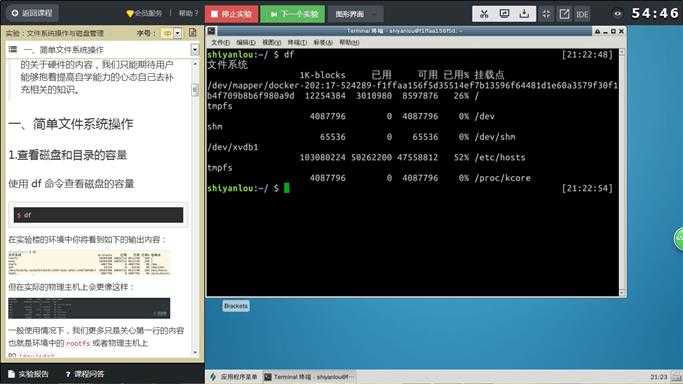Open the dark physical host output thumbnail
The height and width of the screenshot is (384, 683).
(89, 308)
